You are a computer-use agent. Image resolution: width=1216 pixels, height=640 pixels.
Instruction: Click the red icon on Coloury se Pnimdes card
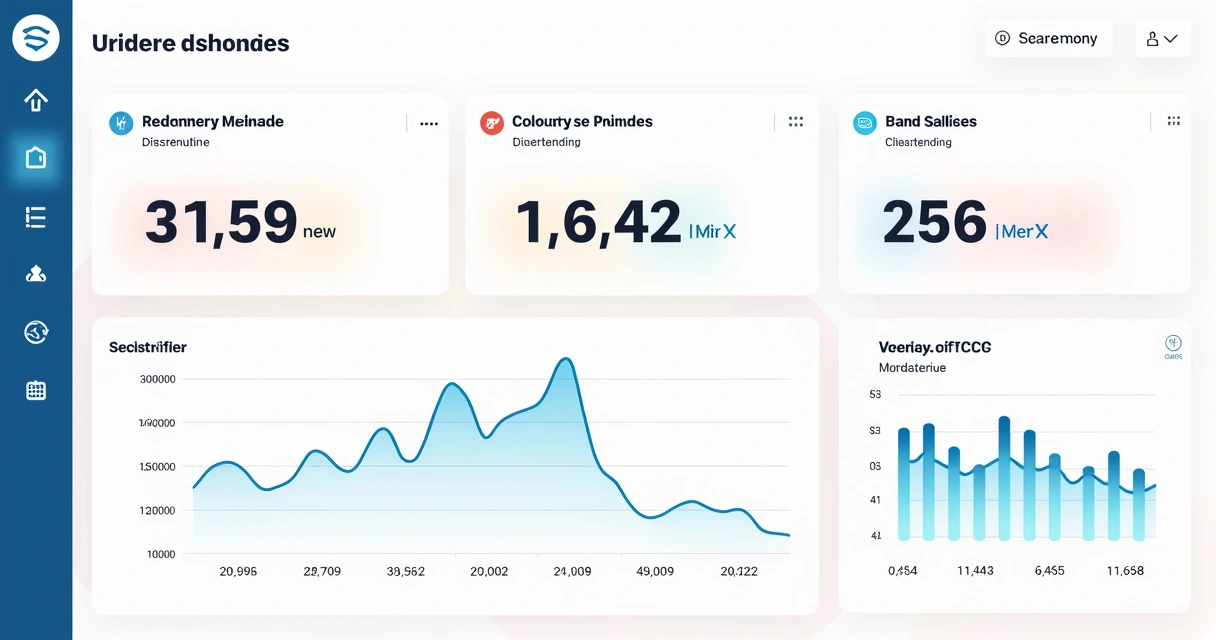pos(491,122)
